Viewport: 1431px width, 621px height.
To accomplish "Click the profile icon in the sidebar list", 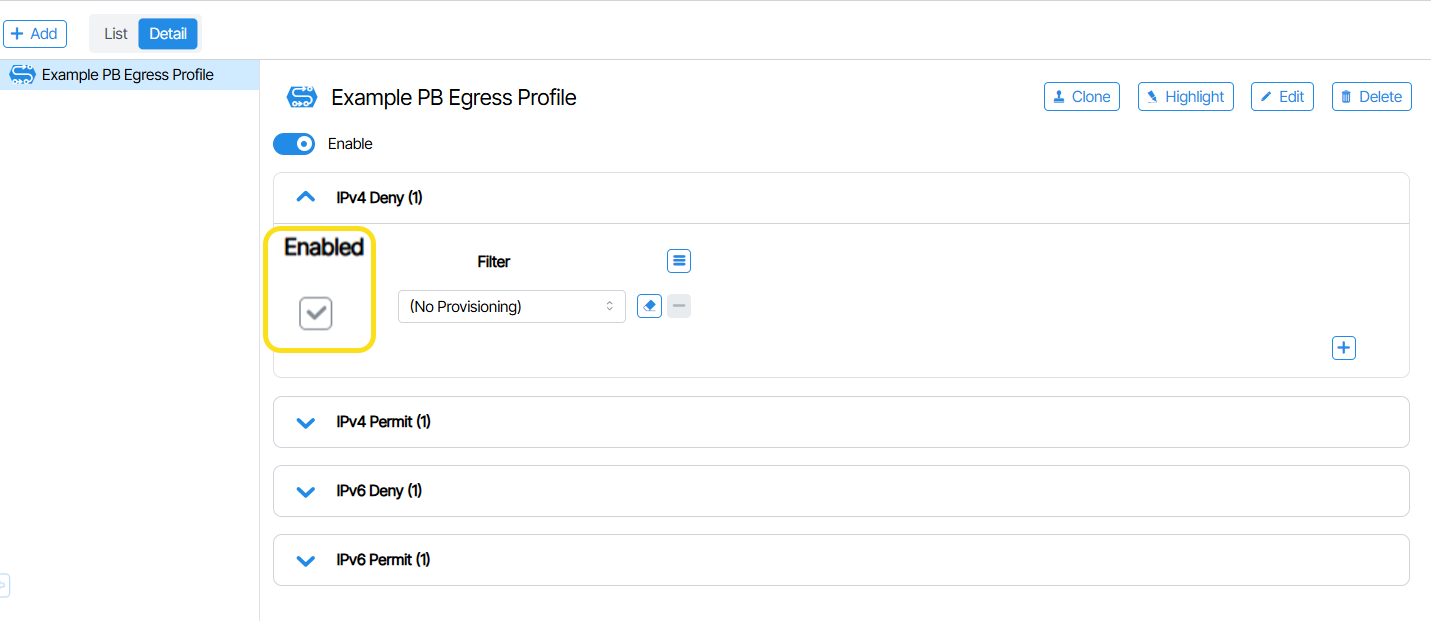I will [22, 75].
